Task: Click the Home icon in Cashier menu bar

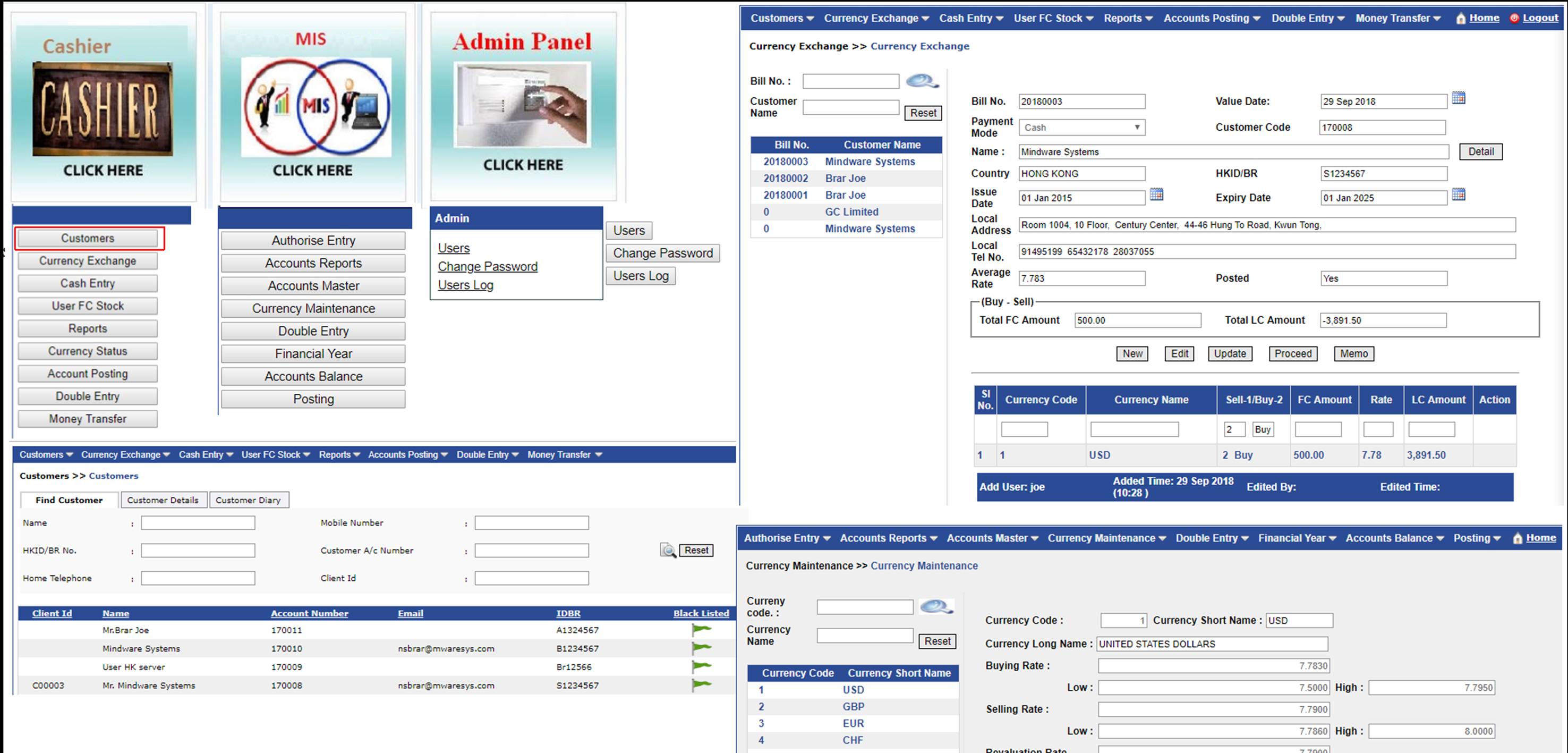Action: [x=1460, y=18]
